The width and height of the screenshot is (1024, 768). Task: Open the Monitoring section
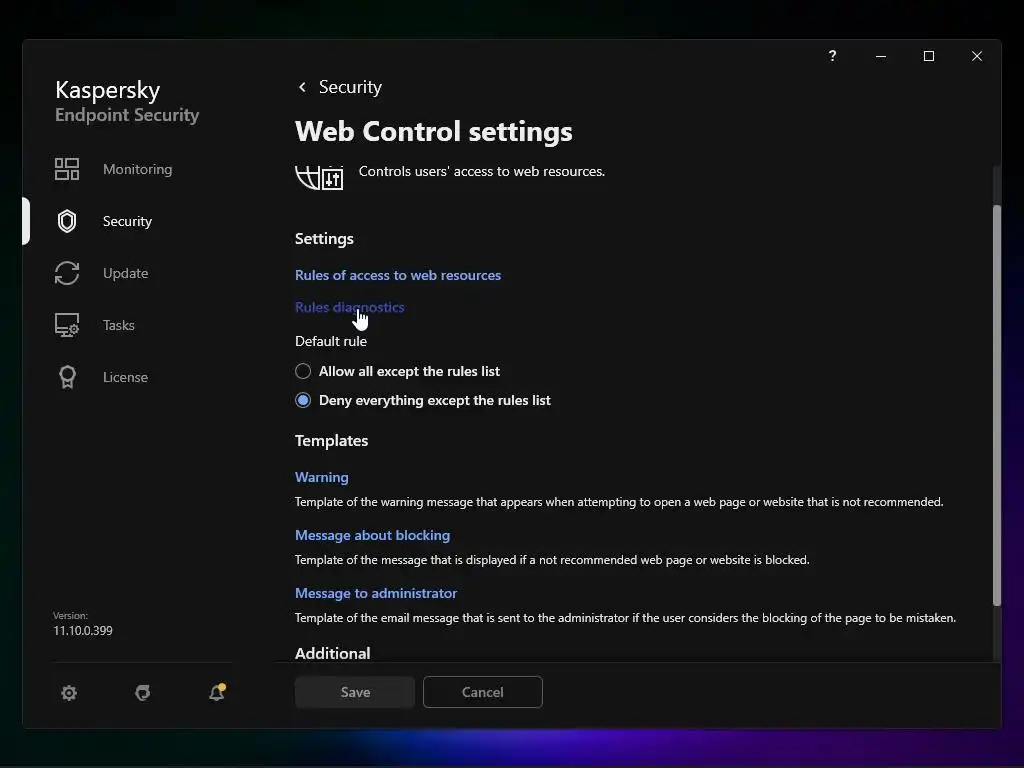pos(137,169)
